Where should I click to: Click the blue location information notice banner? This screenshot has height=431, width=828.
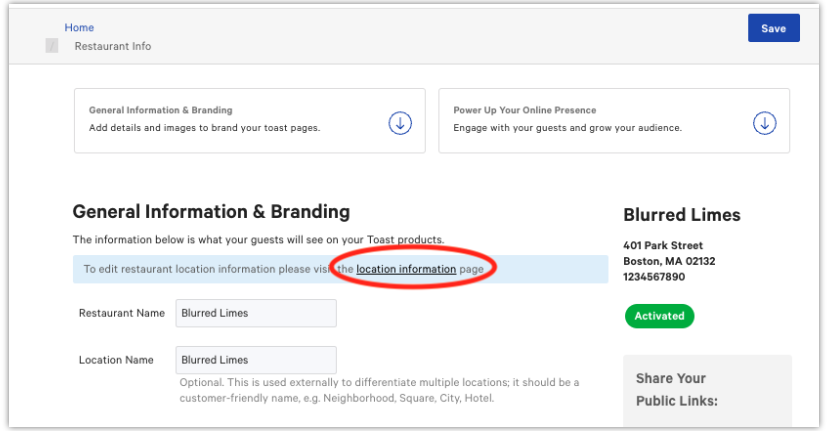(340, 269)
